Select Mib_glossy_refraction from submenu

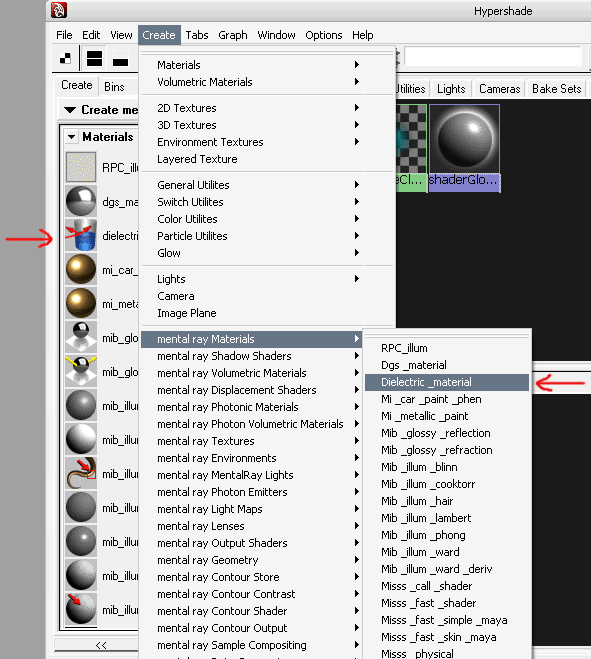[x=446, y=450]
